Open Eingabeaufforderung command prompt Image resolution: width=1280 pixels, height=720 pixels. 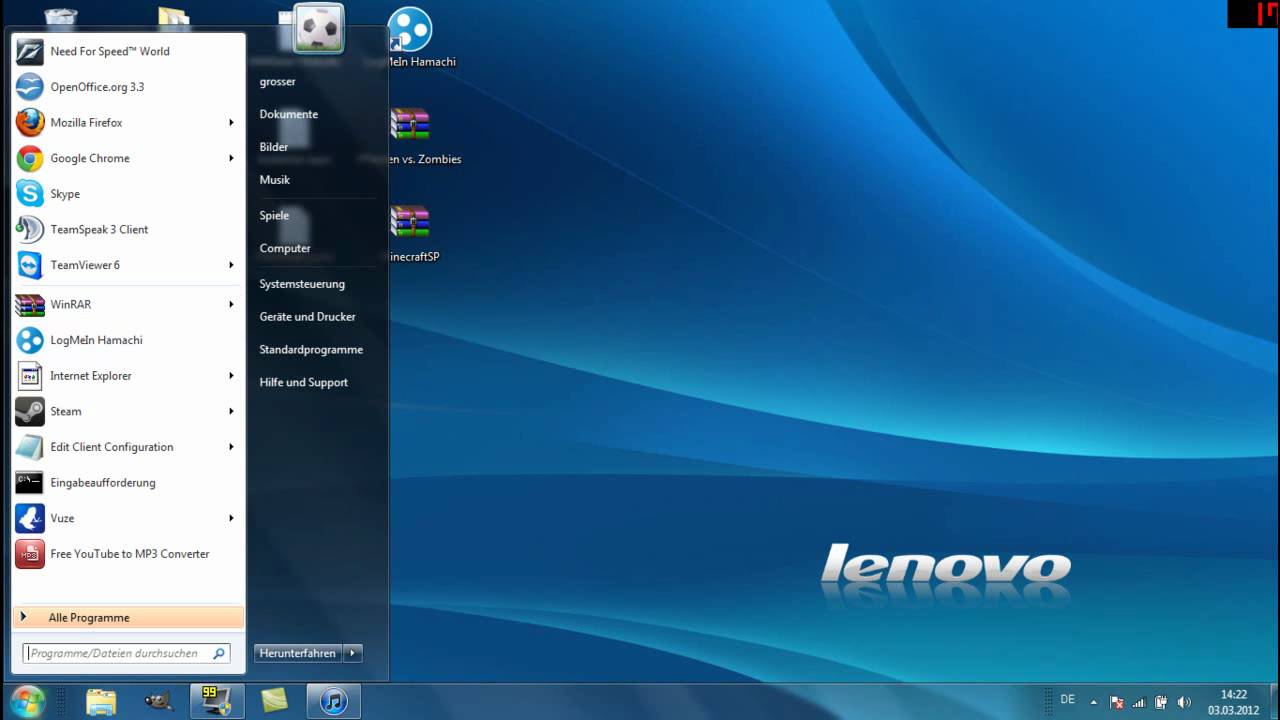coord(128,482)
